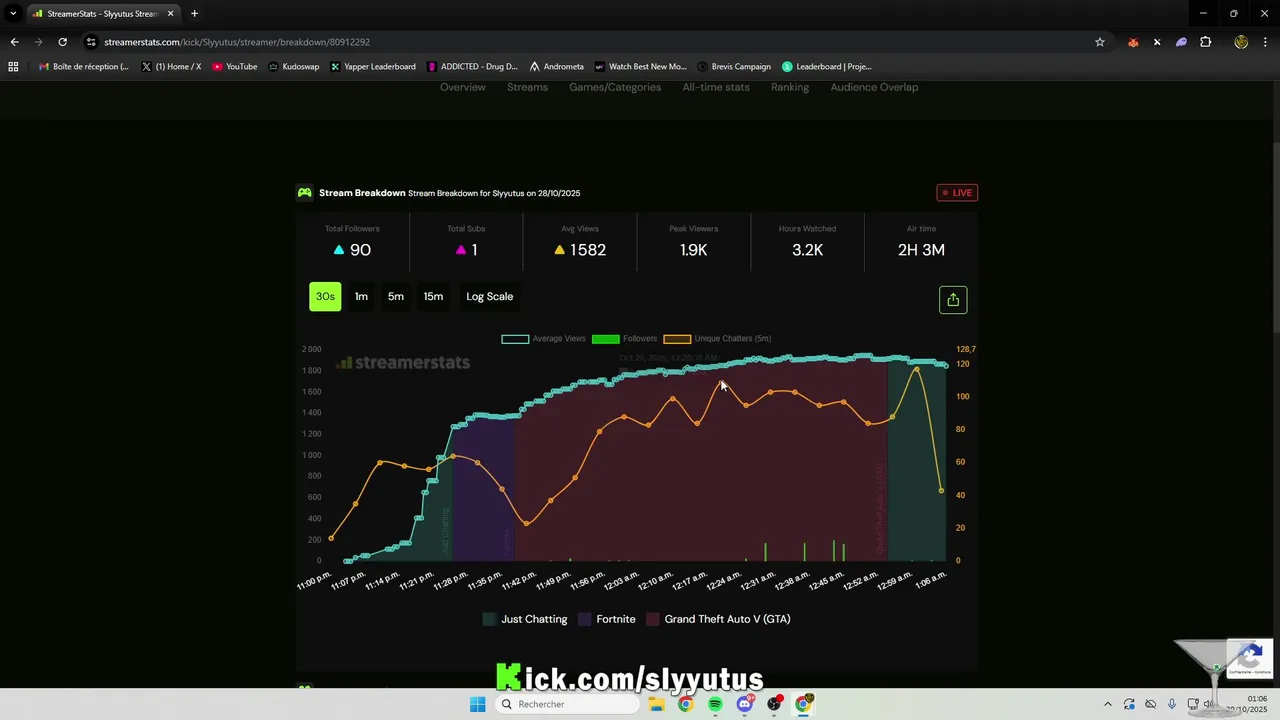This screenshot has height=720, width=1280.
Task: Toggle Followers series in legend
Action: [624, 339]
